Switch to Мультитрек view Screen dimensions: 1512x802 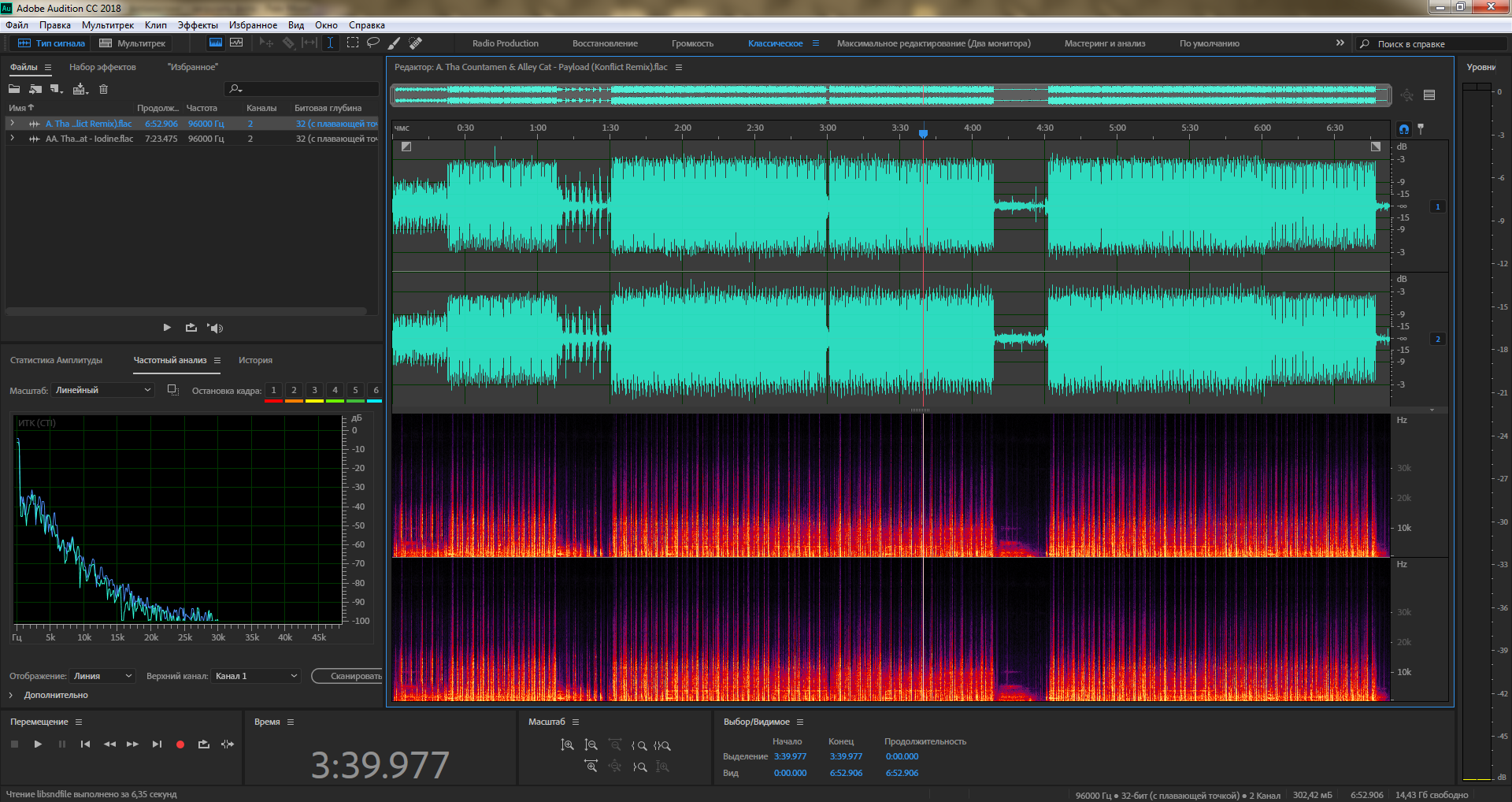coord(132,43)
